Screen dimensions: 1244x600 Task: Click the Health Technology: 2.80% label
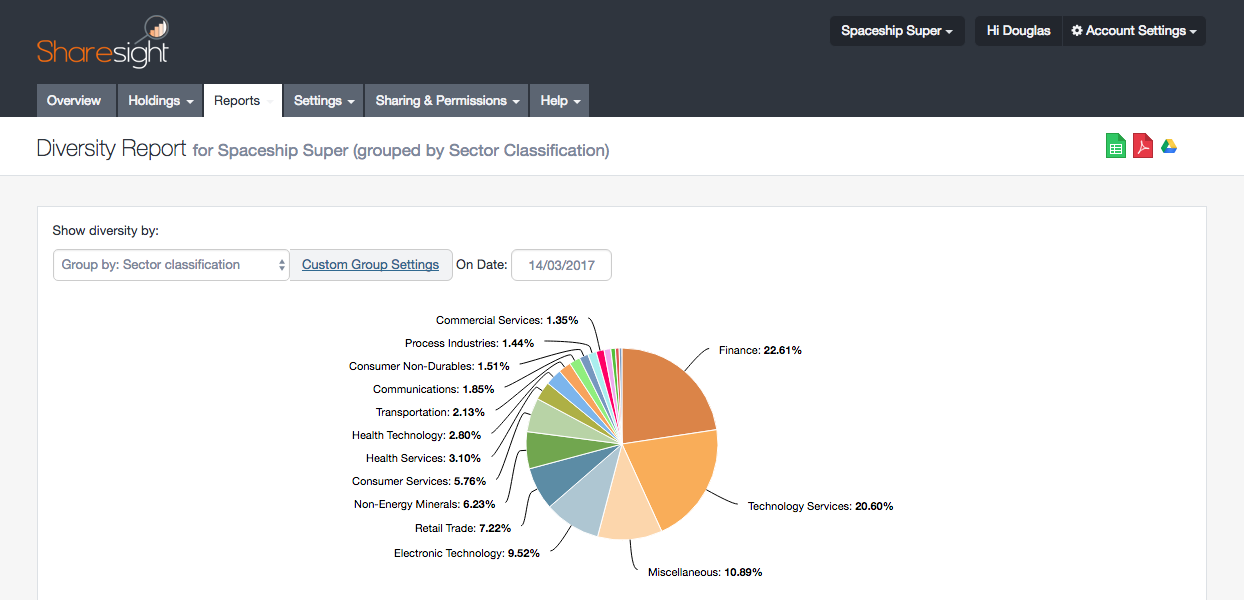point(416,436)
